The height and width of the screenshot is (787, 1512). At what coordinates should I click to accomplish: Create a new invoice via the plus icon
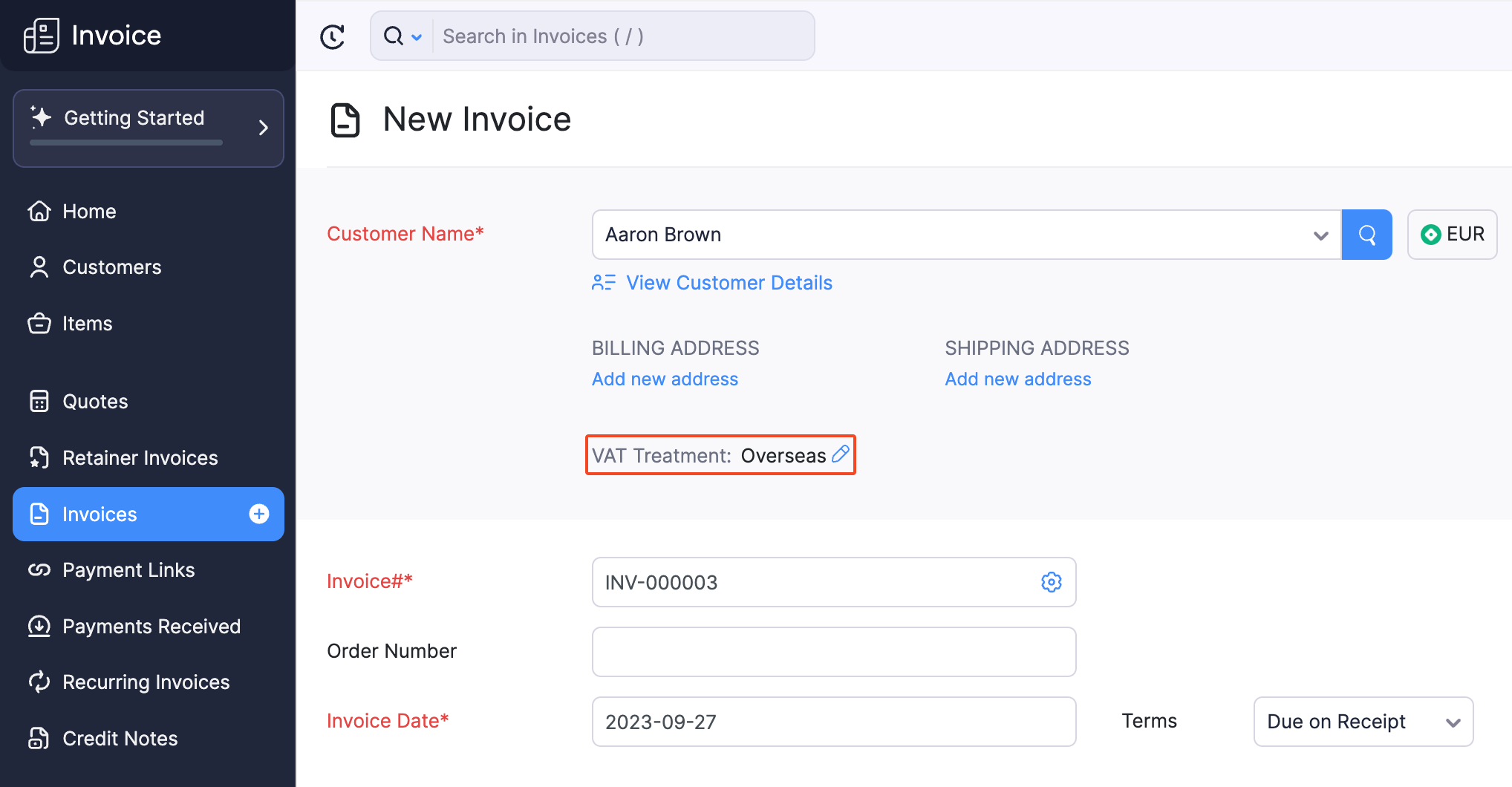pyautogui.click(x=258, y=513)
